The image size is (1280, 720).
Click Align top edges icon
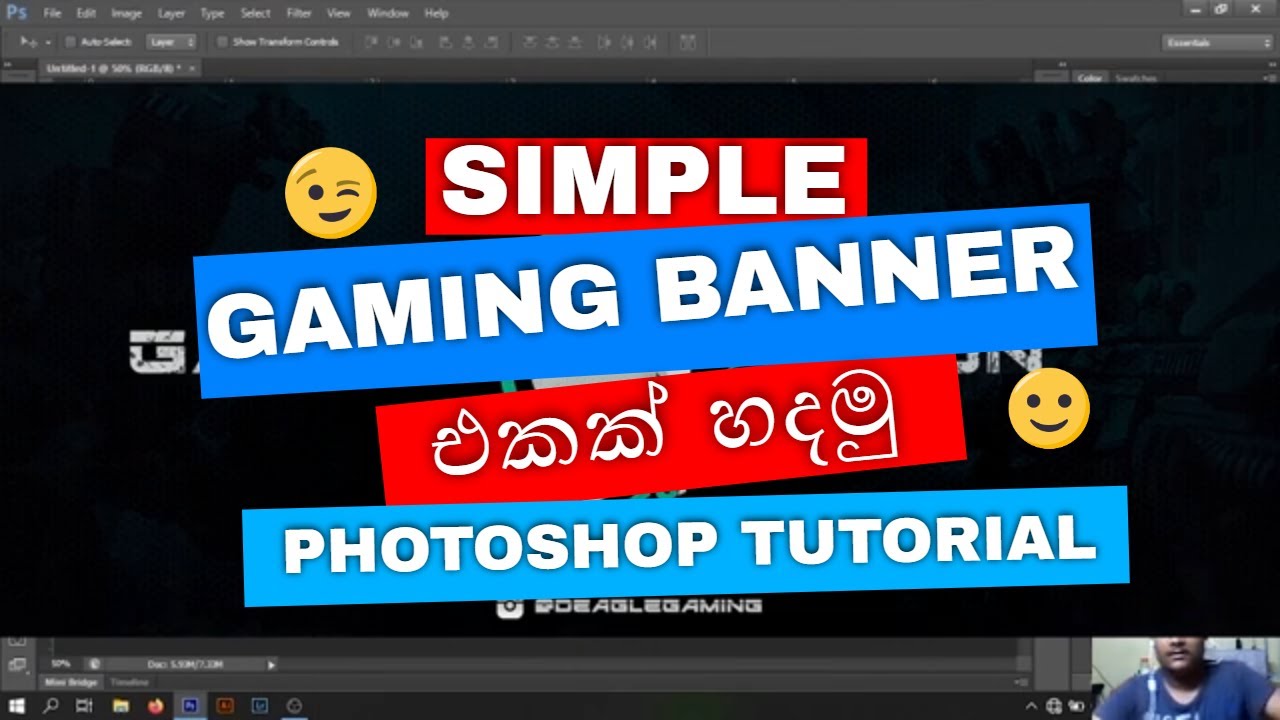pyautogui.click(x=370, y=42)
